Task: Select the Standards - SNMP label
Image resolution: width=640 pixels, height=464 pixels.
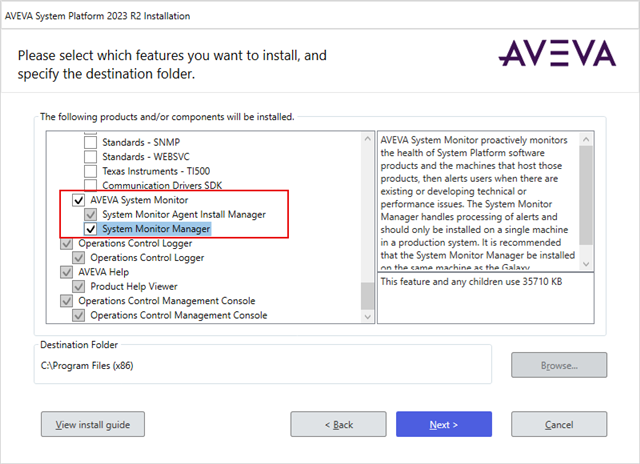Action: coord(141,142)
